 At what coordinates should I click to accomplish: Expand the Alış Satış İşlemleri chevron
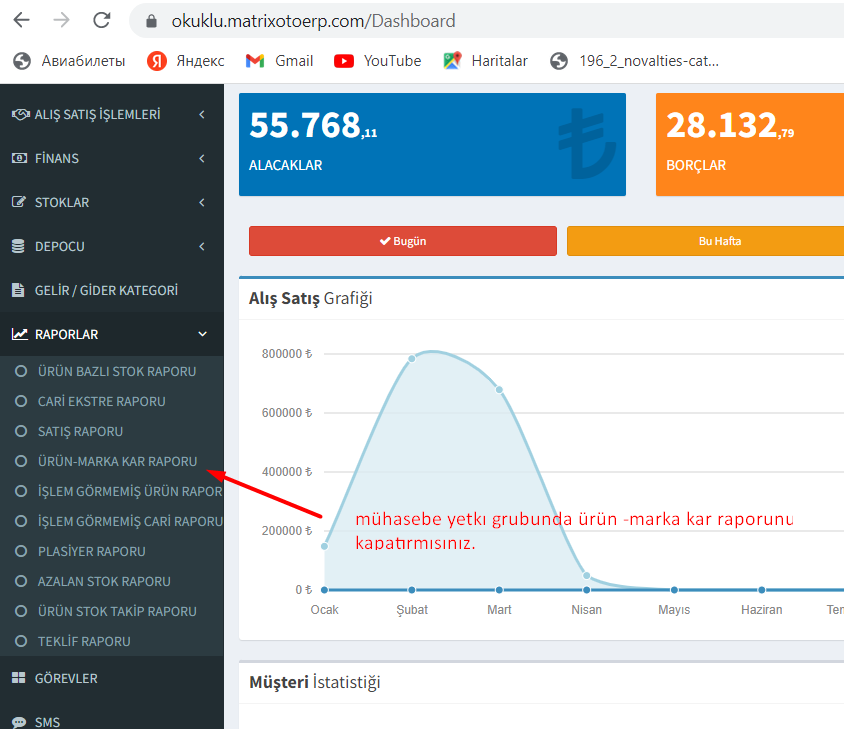click(202, 115)
